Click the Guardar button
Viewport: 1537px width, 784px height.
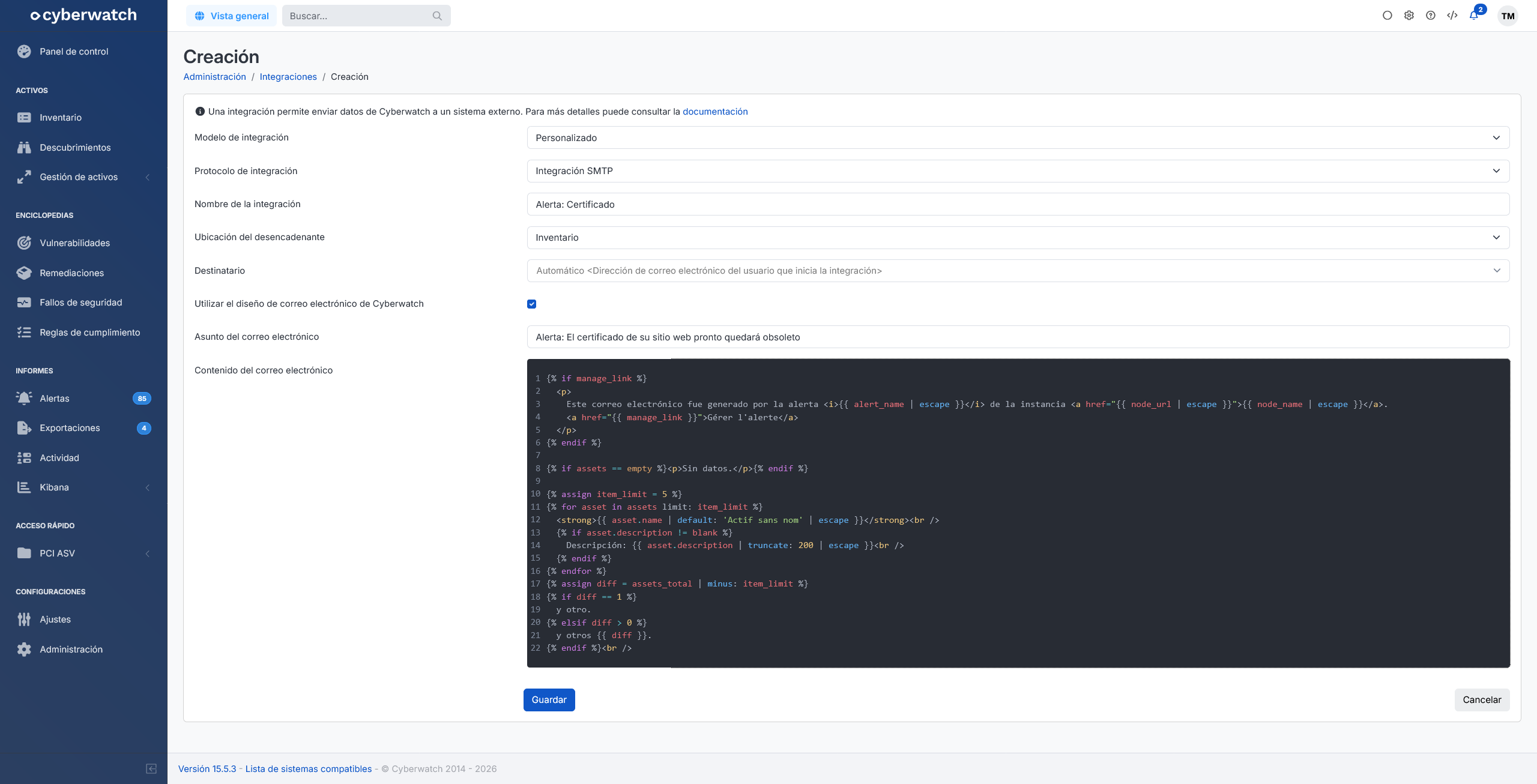[549, 700]
